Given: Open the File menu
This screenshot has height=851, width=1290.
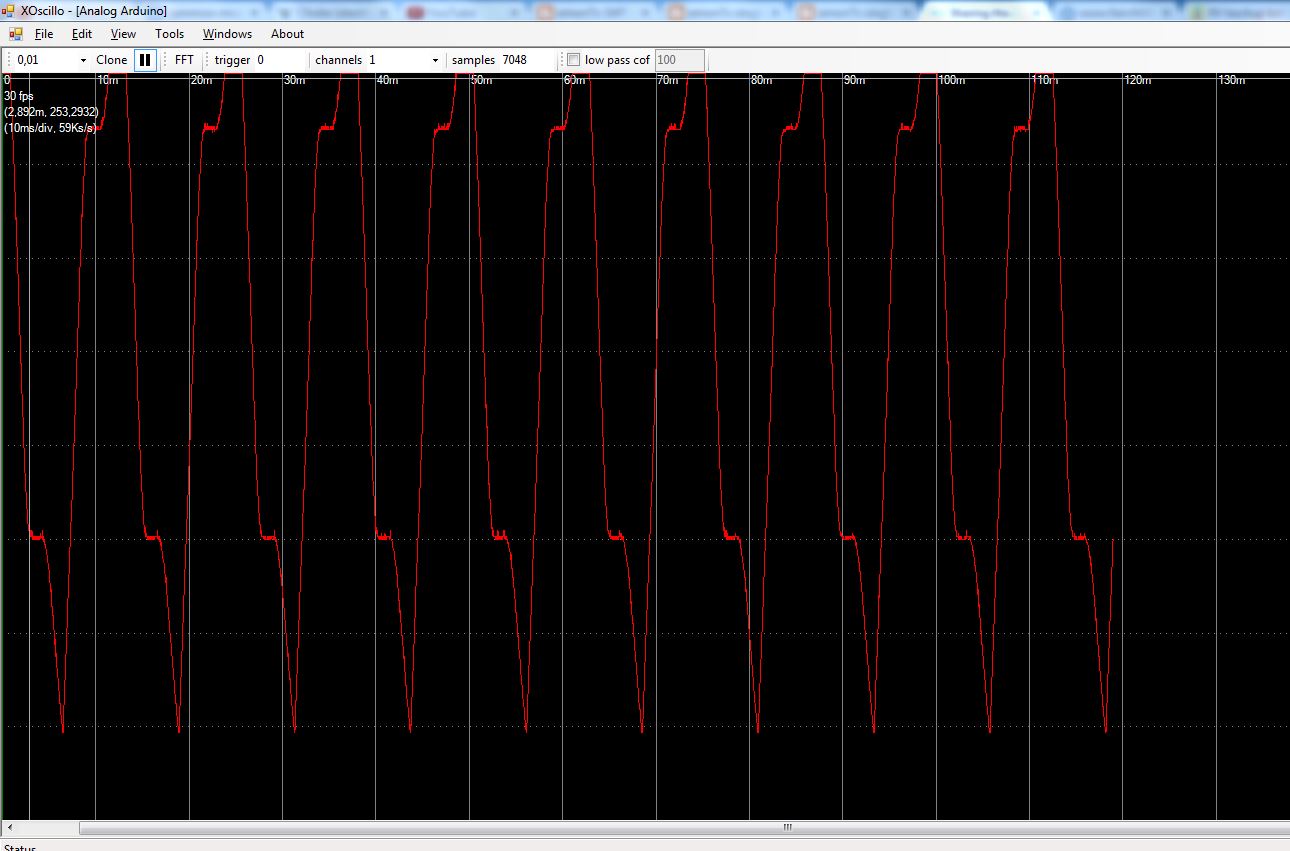Looking at the screenshot, I should click(44, 34).
